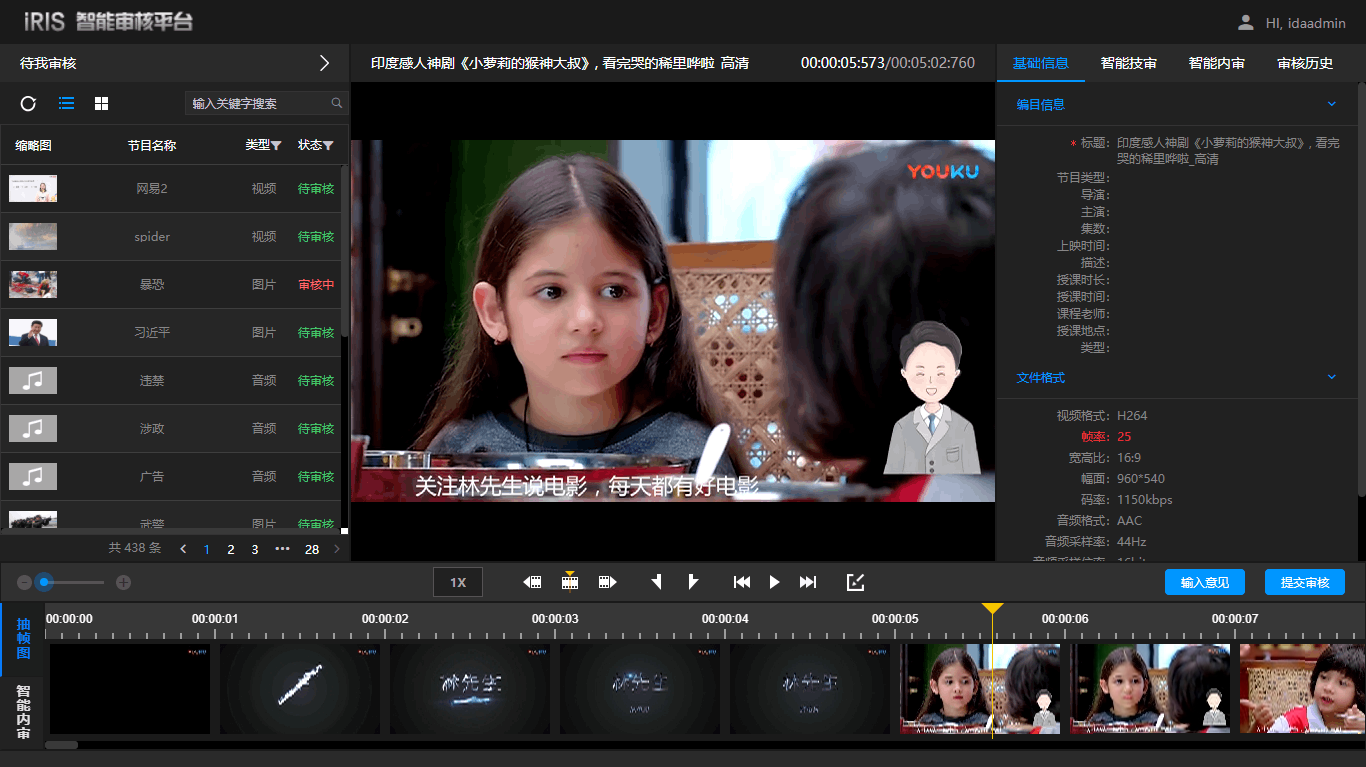Click the keyword search input field

(x=260, y=103)
